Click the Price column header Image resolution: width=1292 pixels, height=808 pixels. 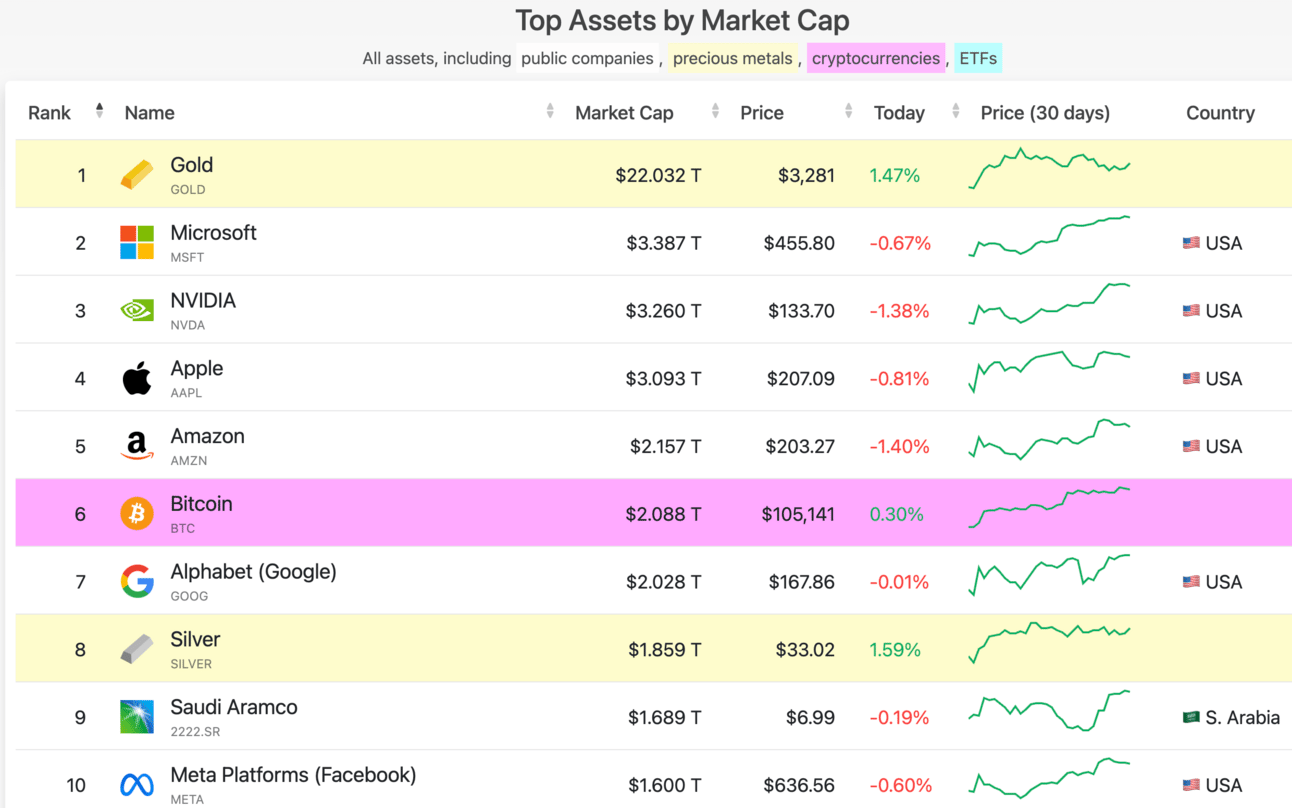(762, 113)
